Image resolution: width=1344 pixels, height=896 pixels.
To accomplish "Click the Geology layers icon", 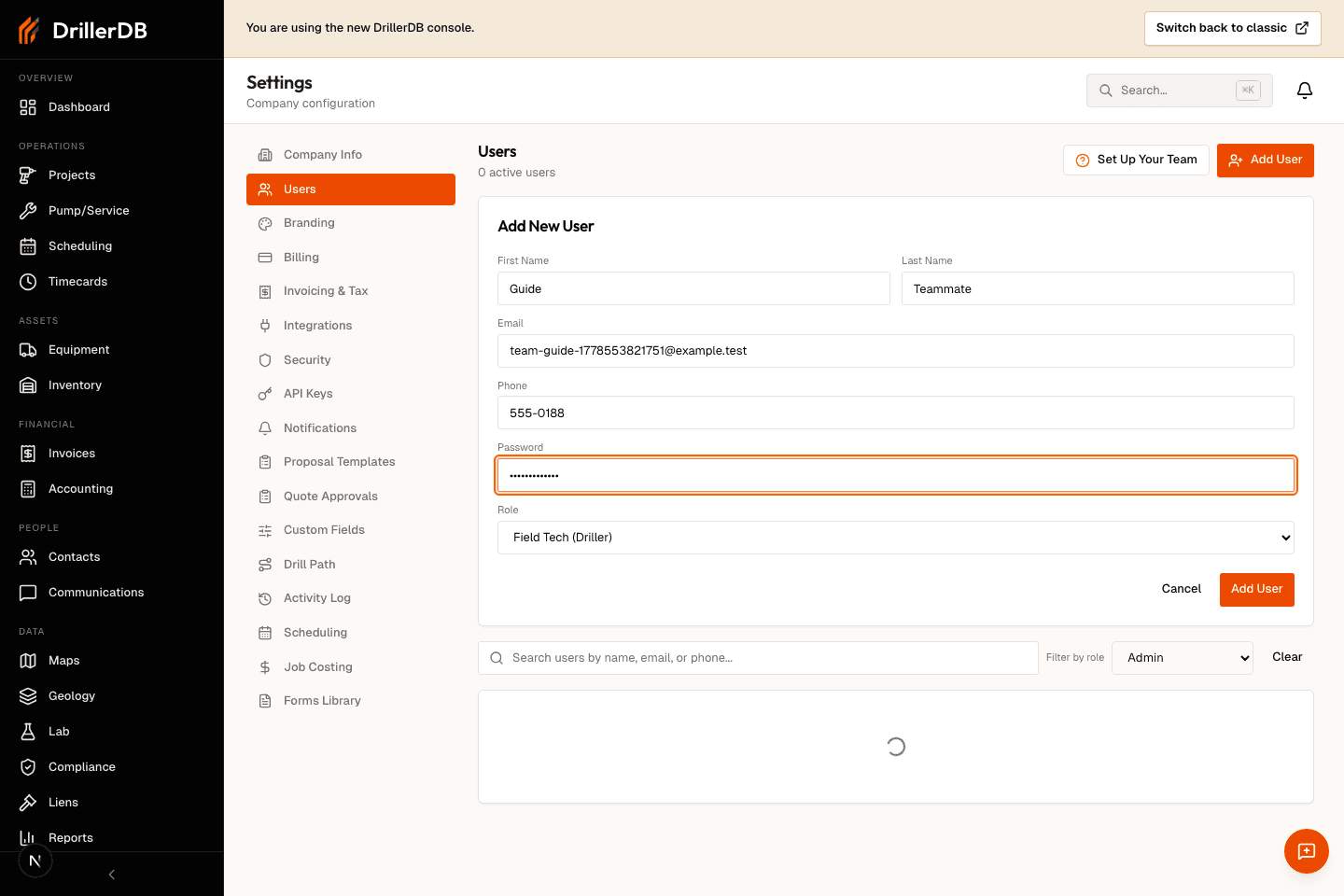I will pos(28,696).
